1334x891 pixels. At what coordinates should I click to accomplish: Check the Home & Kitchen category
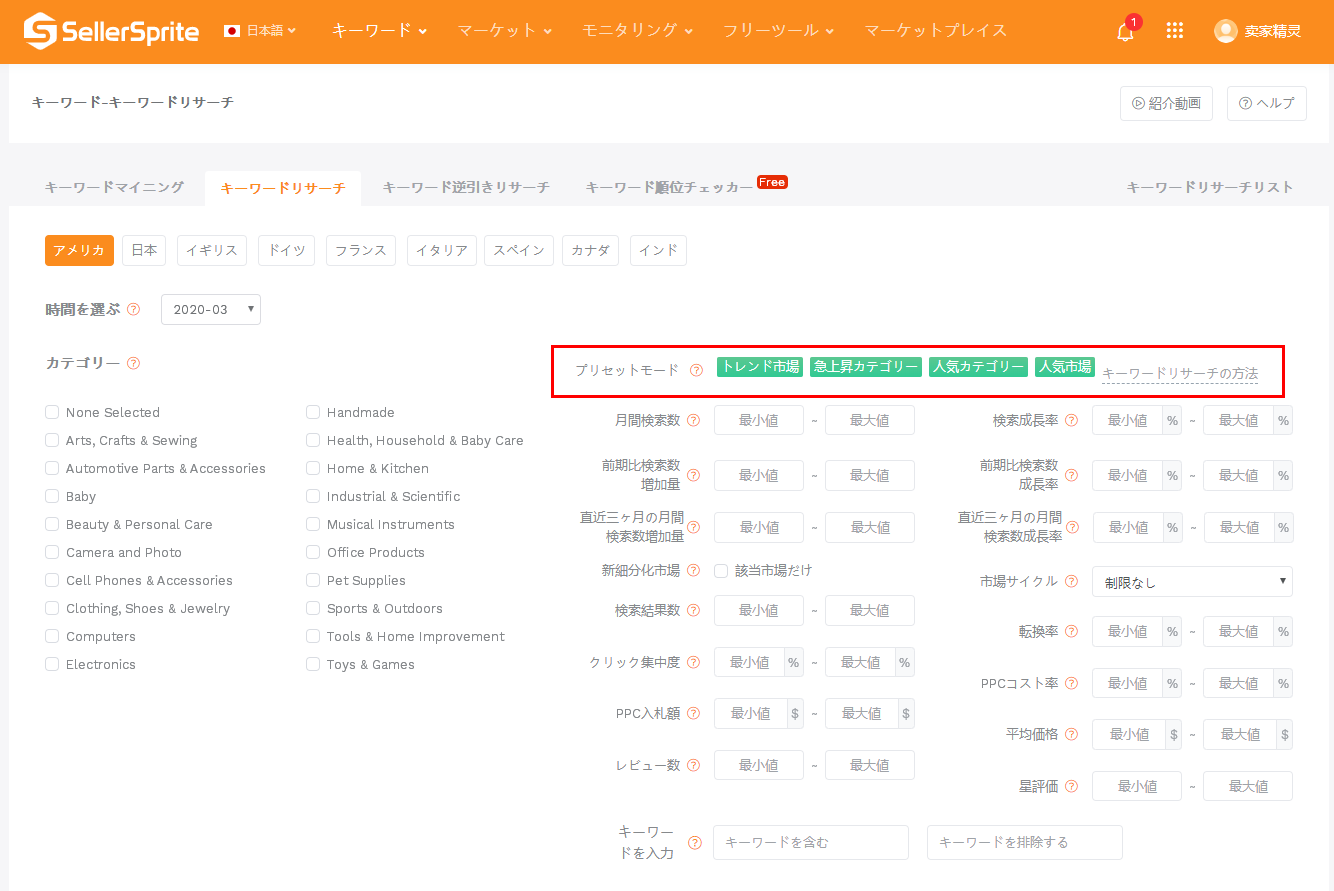[x=313, y=468]
